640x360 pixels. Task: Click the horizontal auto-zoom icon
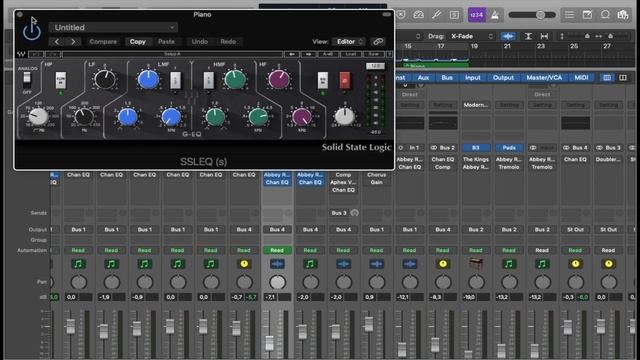[544, 36]
